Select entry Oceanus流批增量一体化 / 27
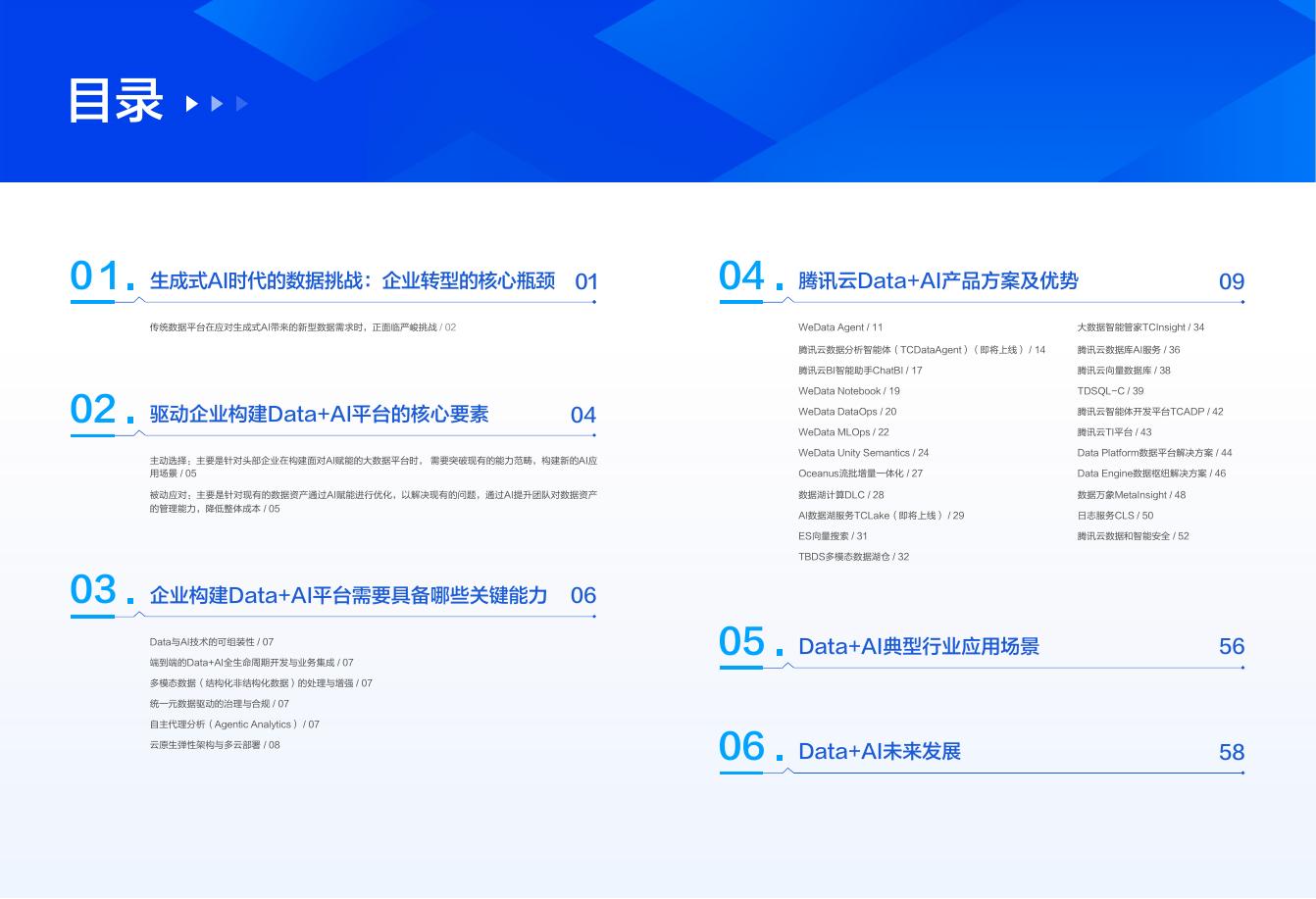1316x899 pixels. tap(861, 474)
